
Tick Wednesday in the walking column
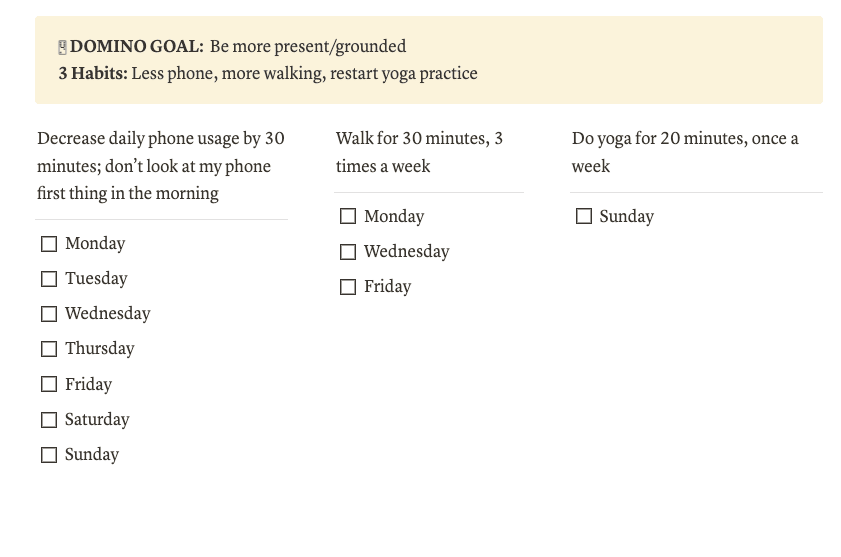348,252
